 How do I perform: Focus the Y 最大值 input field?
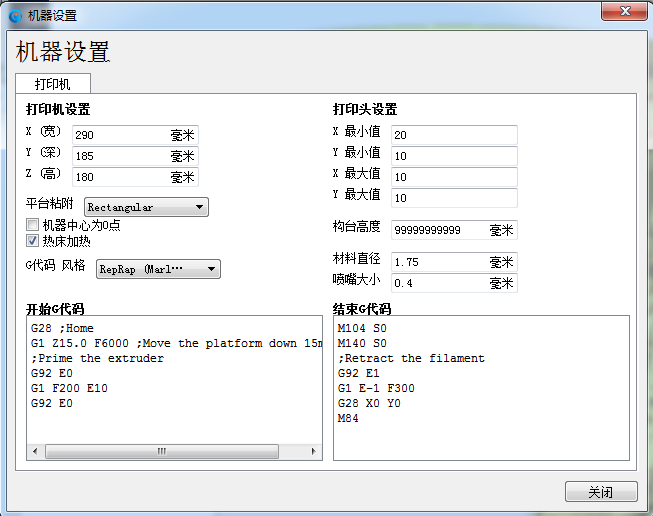pyautogui.click(x=454, y=198)
